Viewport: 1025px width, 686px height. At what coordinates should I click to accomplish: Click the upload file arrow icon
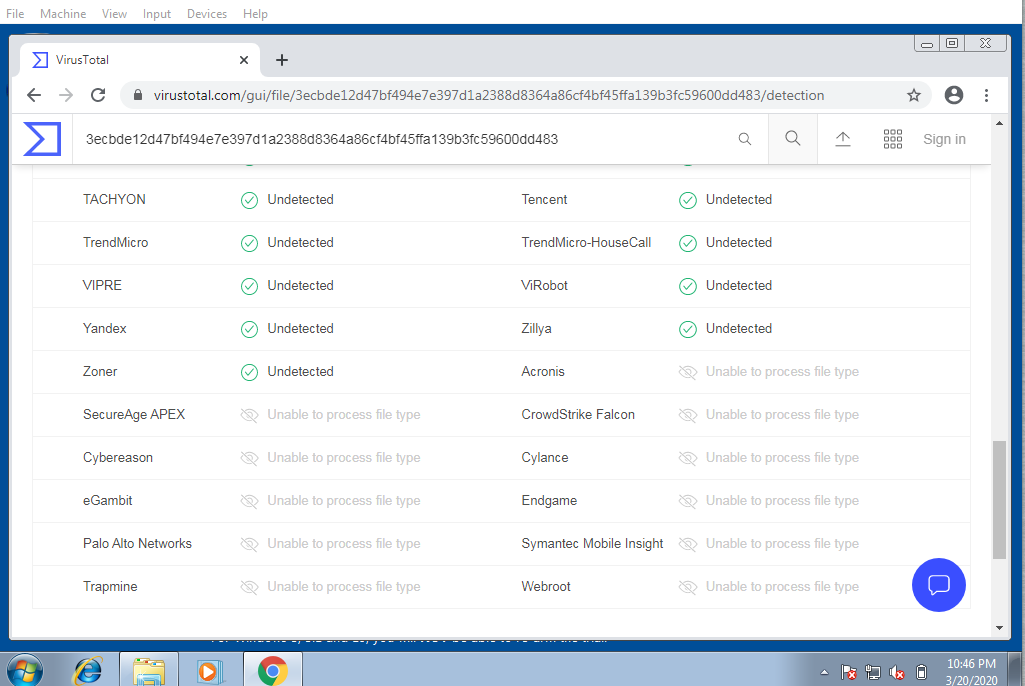click(x=843, y=139)
